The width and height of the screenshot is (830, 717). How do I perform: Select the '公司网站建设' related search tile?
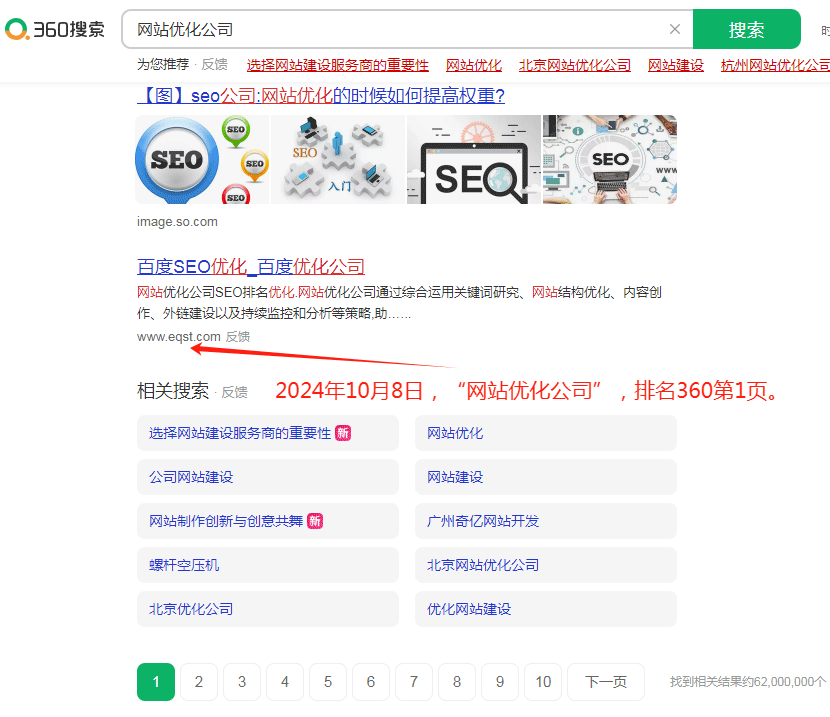pyautogui.click(x=267, y=477)
